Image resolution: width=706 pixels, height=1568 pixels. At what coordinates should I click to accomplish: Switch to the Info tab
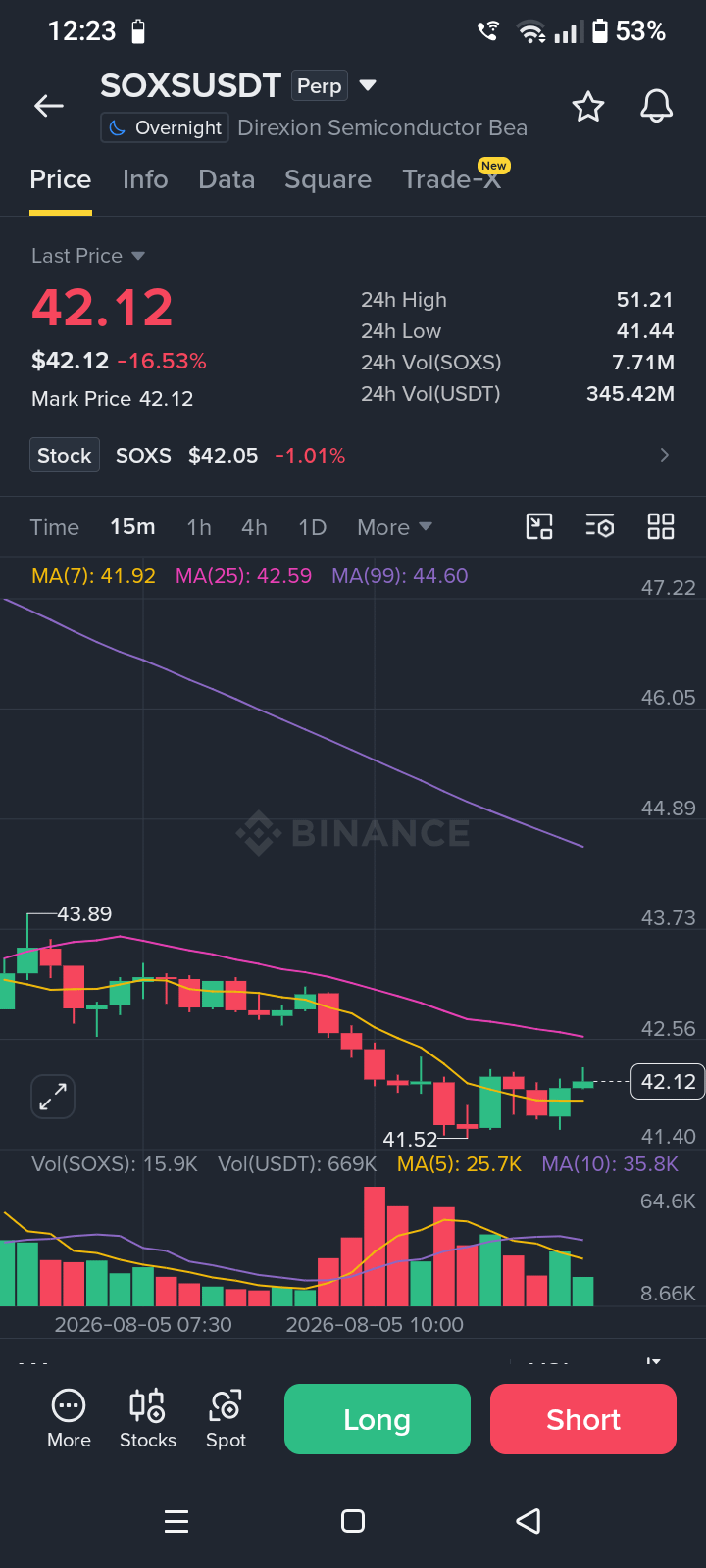(145, 179)
